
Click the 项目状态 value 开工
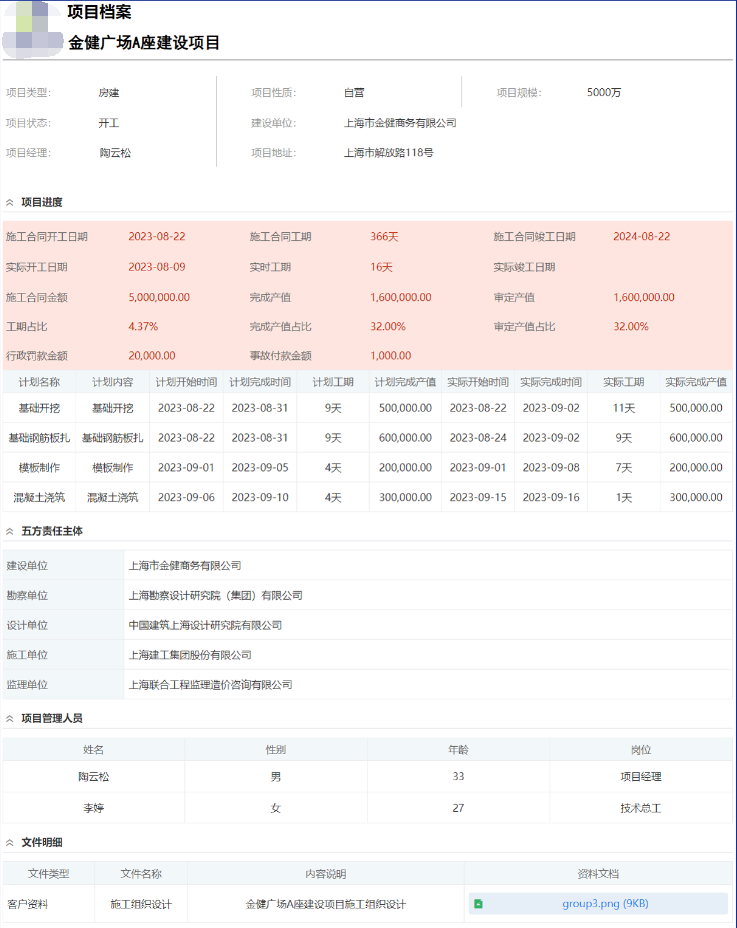click(108, 123)
